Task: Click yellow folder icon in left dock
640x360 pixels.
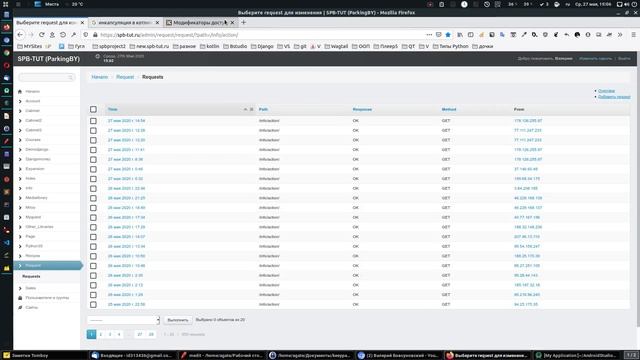Action: tap(6, 268)
